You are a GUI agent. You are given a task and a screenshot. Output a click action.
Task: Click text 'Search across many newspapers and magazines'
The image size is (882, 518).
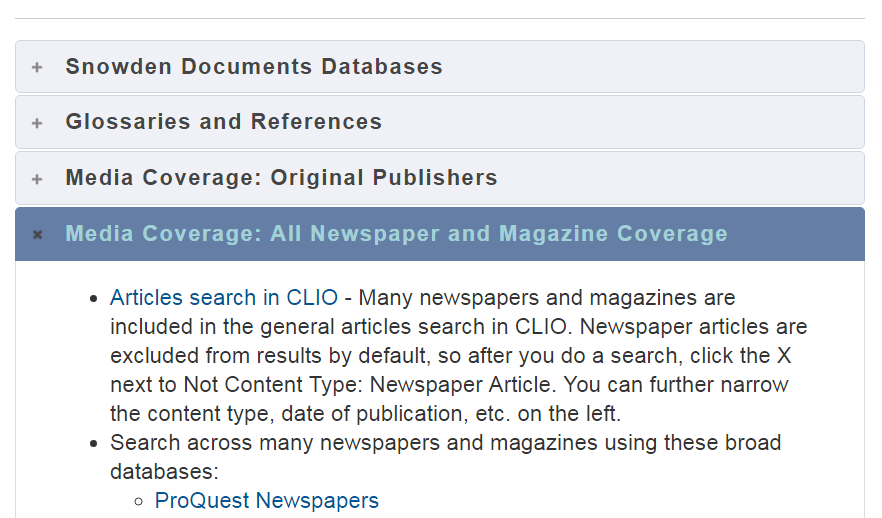click(354, 443)
